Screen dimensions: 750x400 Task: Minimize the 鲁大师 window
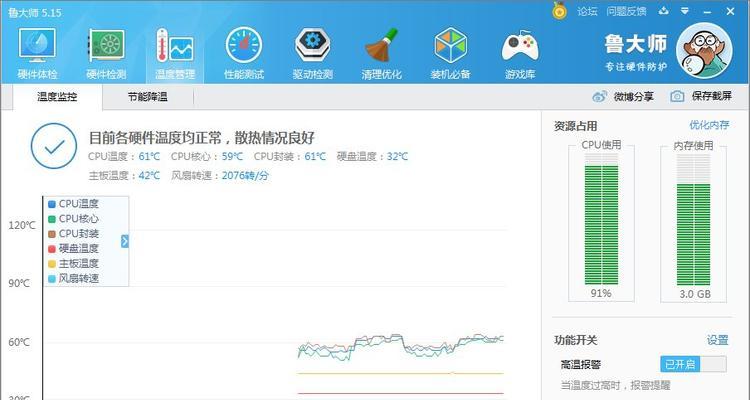707,11
